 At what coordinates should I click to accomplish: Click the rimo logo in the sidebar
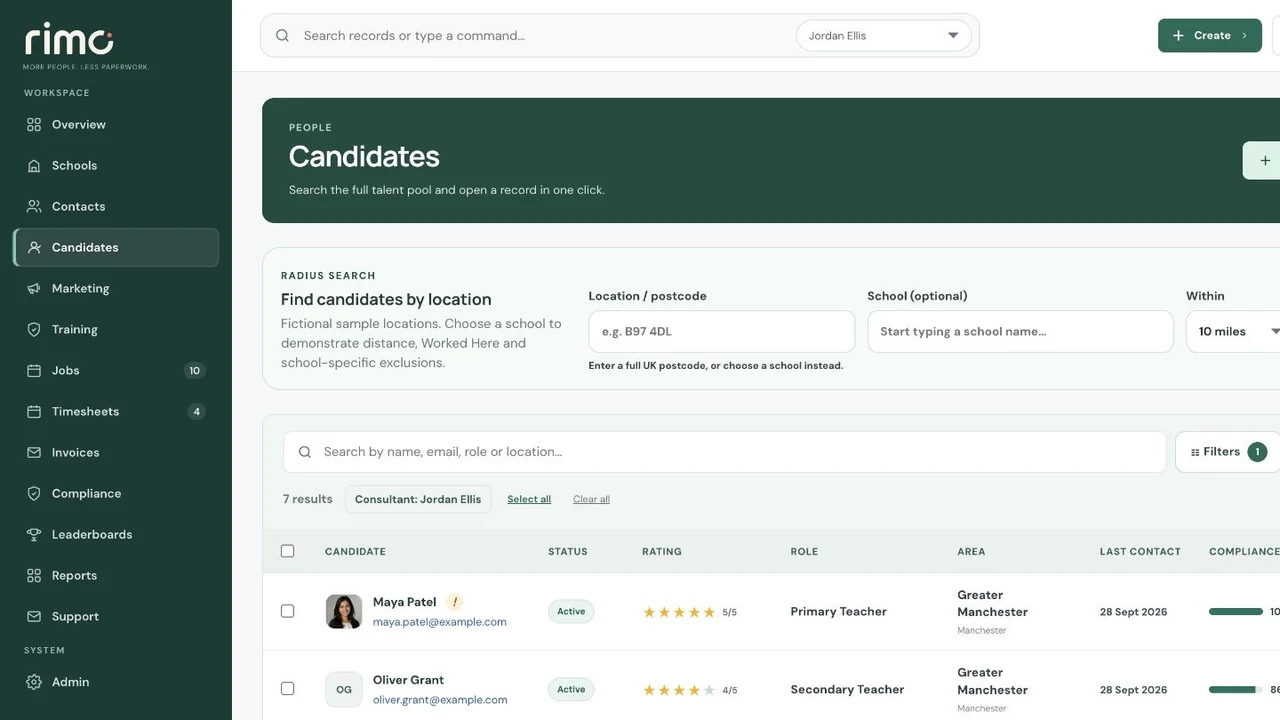[x=70, y=41]
